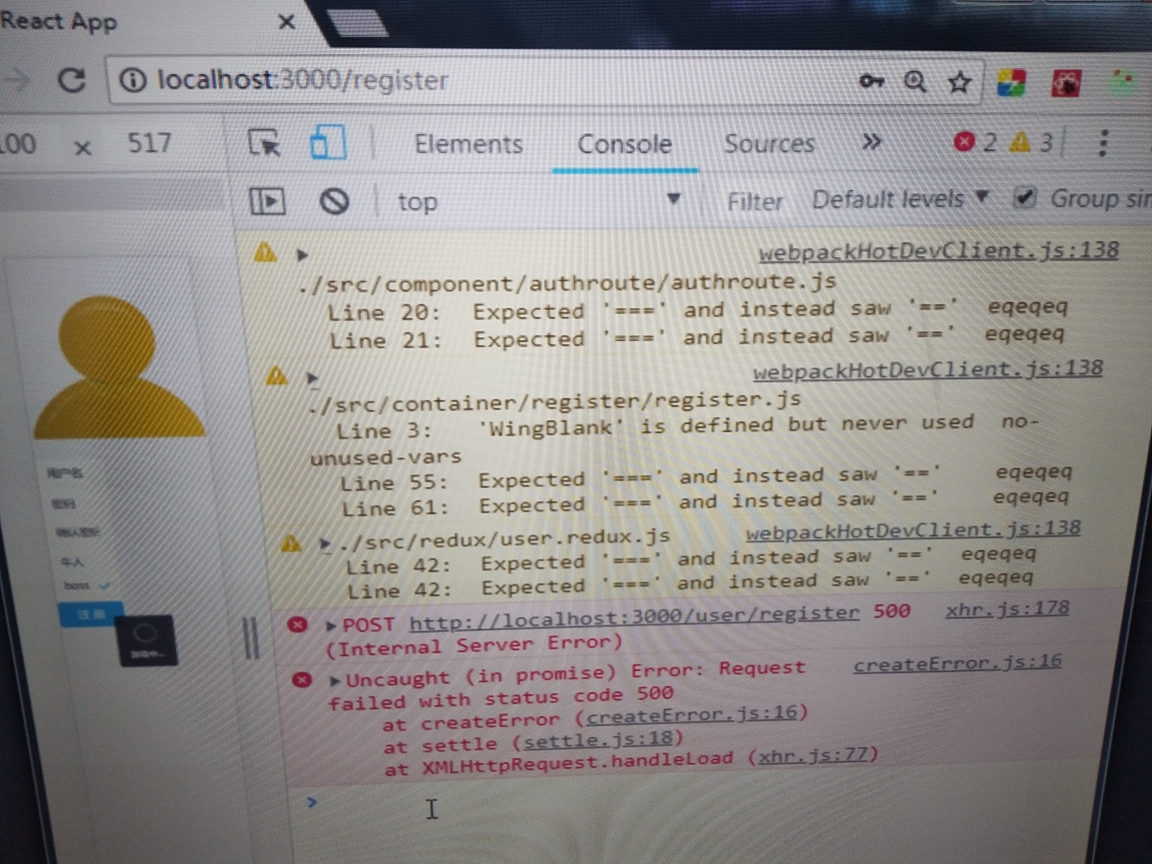
Task: Click the red error count badge
Action: point(975,142)
